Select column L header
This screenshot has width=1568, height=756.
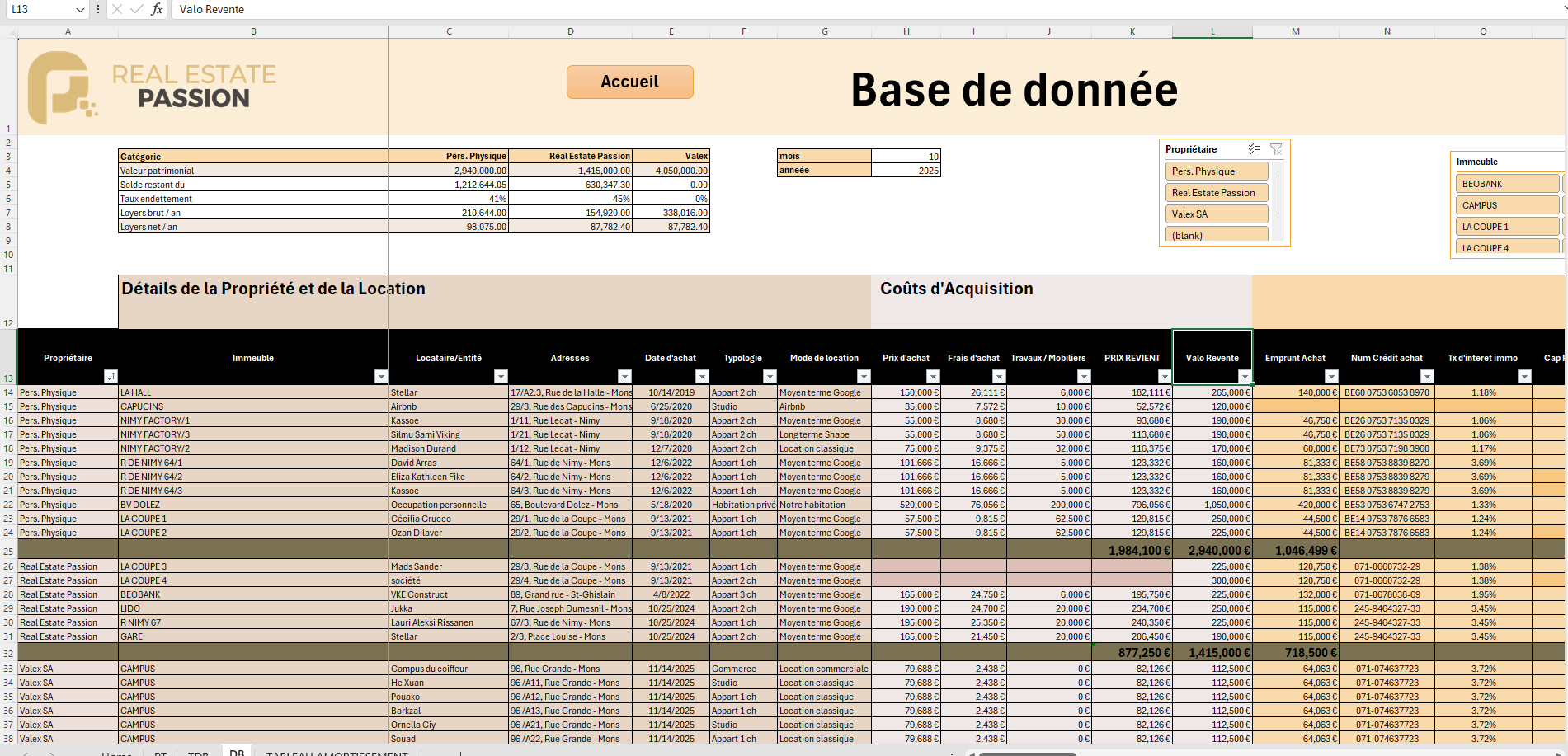click(x=1212, y=31)
